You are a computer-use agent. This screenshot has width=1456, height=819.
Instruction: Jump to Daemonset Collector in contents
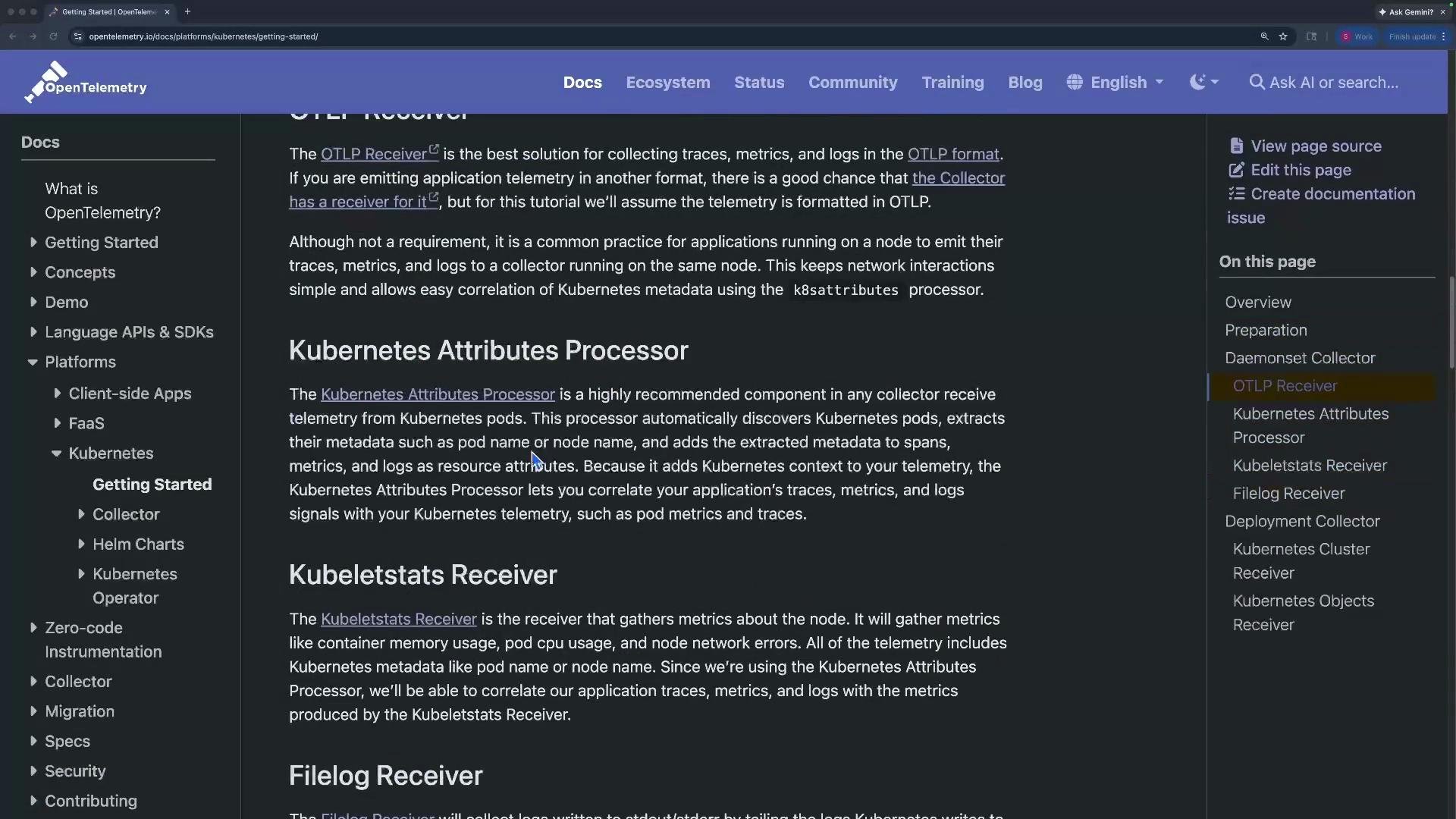pyautogui.click(x=1300, y=358)
